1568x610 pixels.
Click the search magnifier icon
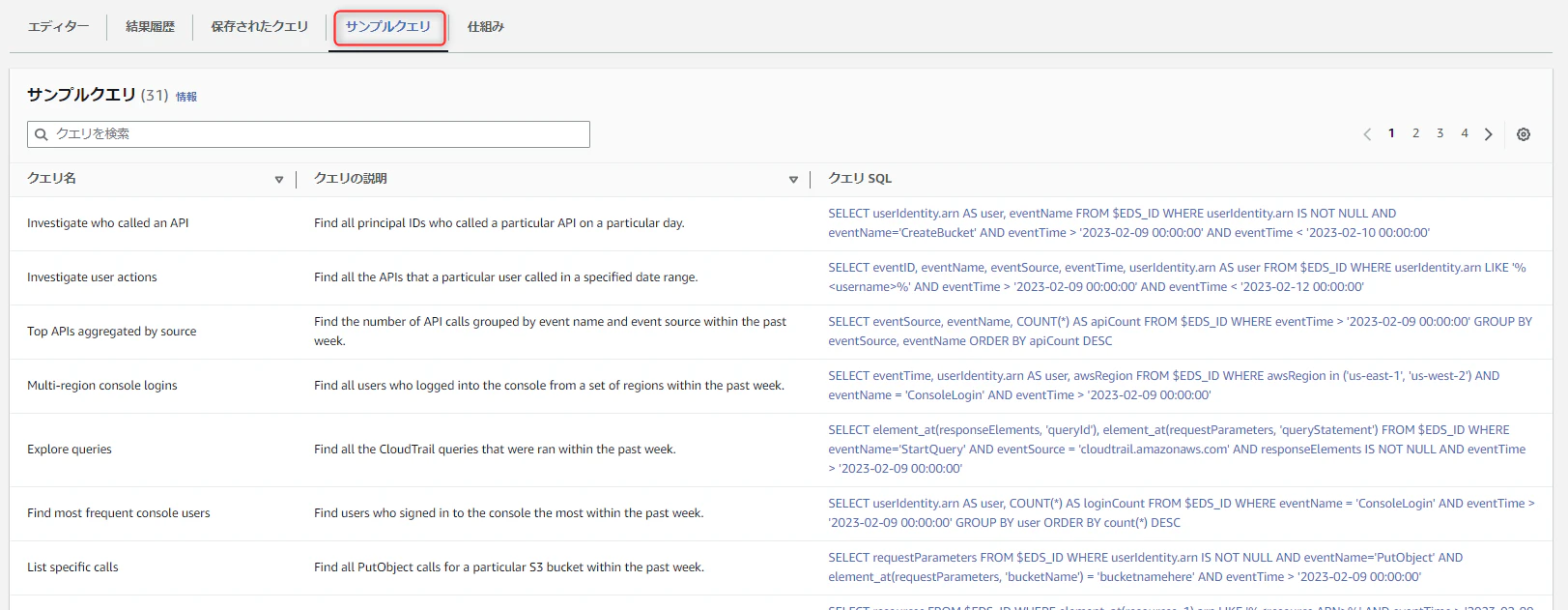coord(42,134)
